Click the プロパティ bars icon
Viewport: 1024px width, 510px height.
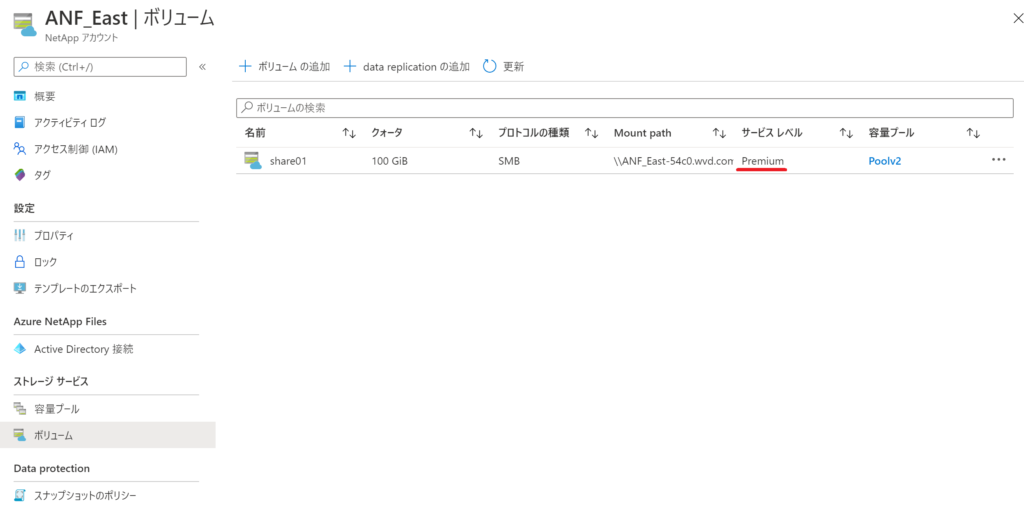click(x=20, y=236)
